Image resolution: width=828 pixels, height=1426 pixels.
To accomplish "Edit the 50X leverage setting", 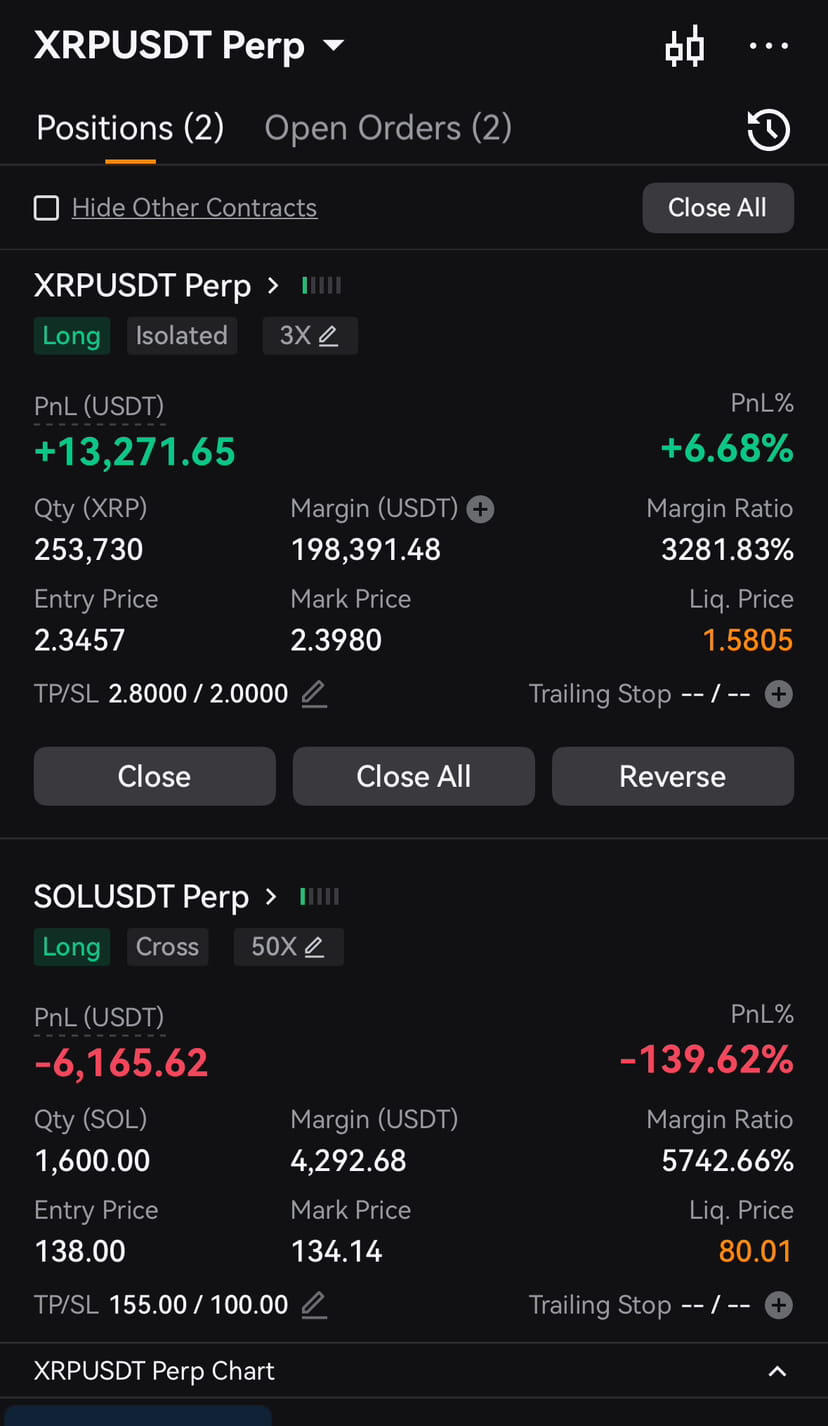I will (288, 947).
